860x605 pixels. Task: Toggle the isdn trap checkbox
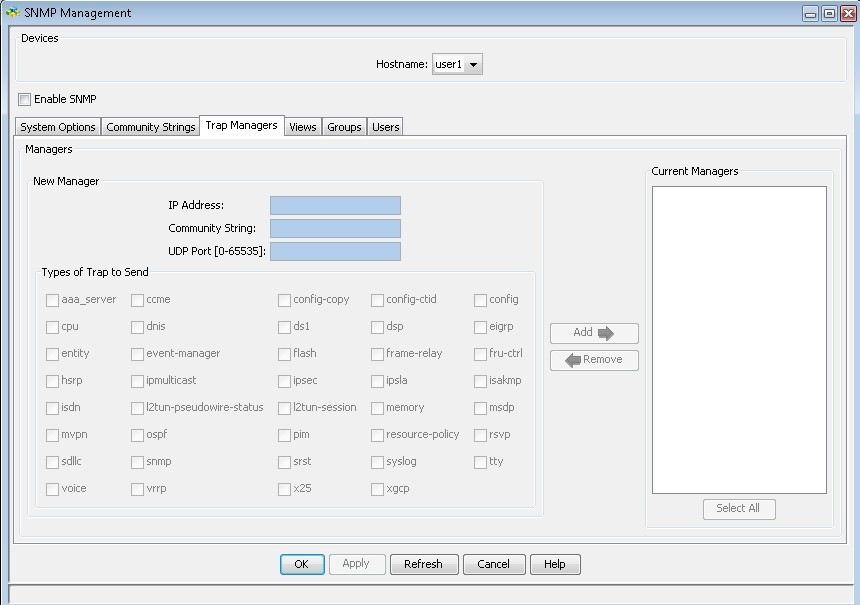tap(52, 408)
